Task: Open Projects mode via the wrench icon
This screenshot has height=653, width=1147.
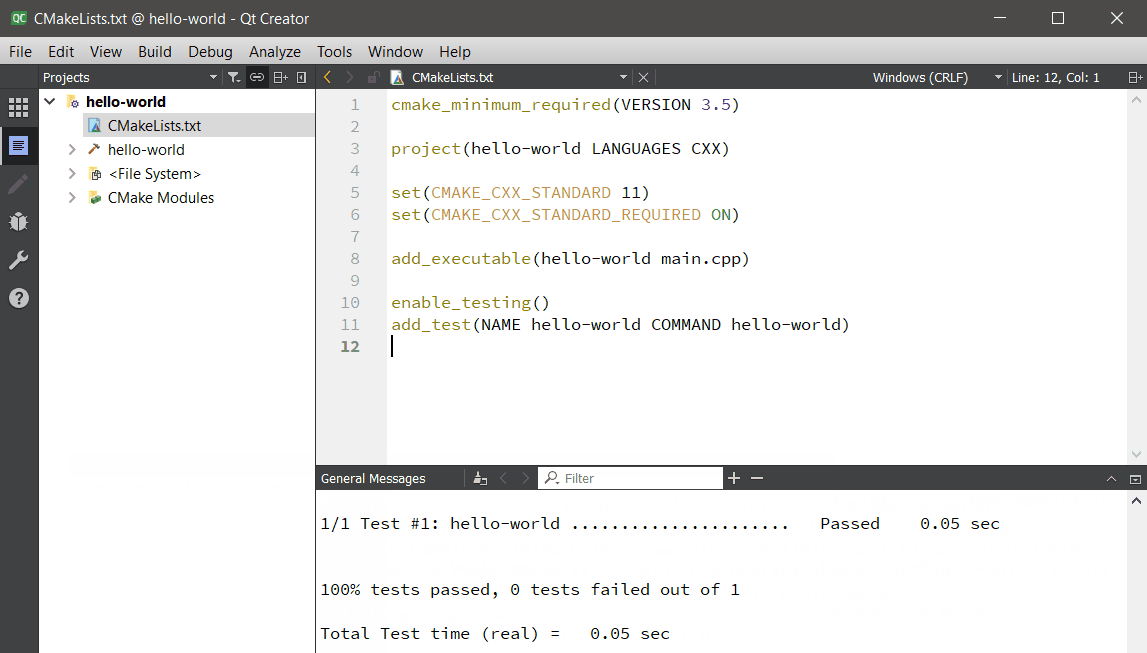Action: coord(18,260)
